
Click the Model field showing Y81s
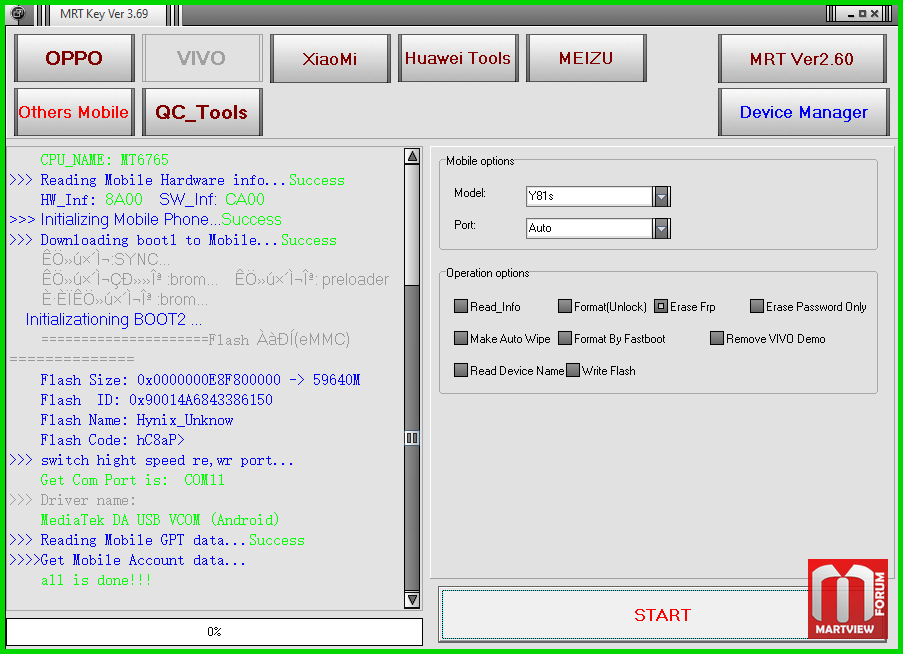coord(589,196)
